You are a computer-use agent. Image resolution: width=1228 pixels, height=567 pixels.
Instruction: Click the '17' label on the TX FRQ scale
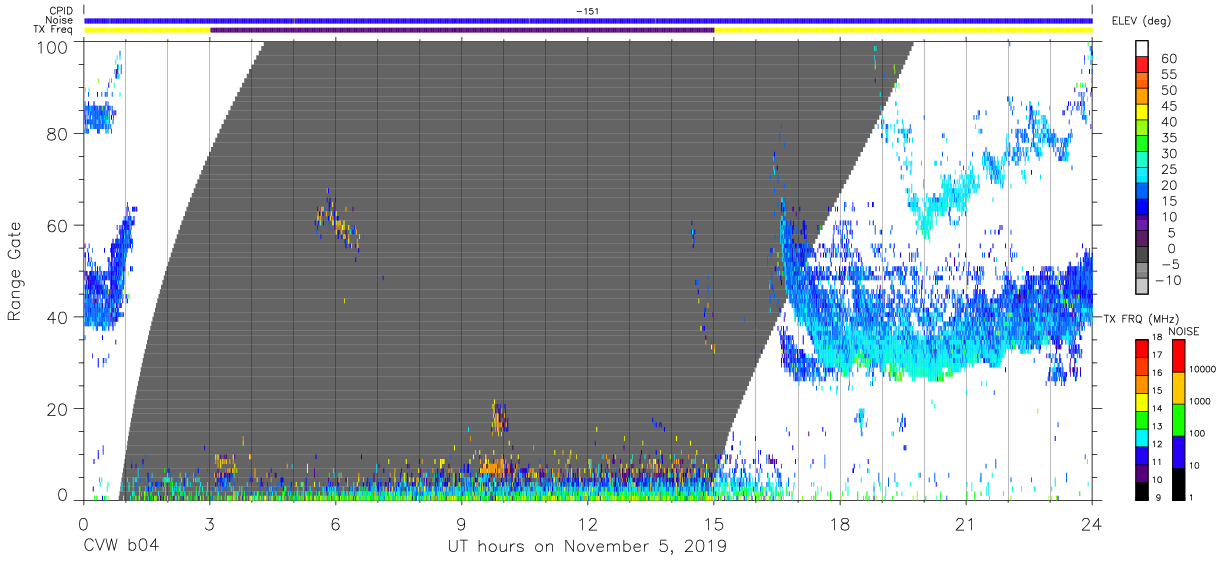click(x=1157, y=355)
